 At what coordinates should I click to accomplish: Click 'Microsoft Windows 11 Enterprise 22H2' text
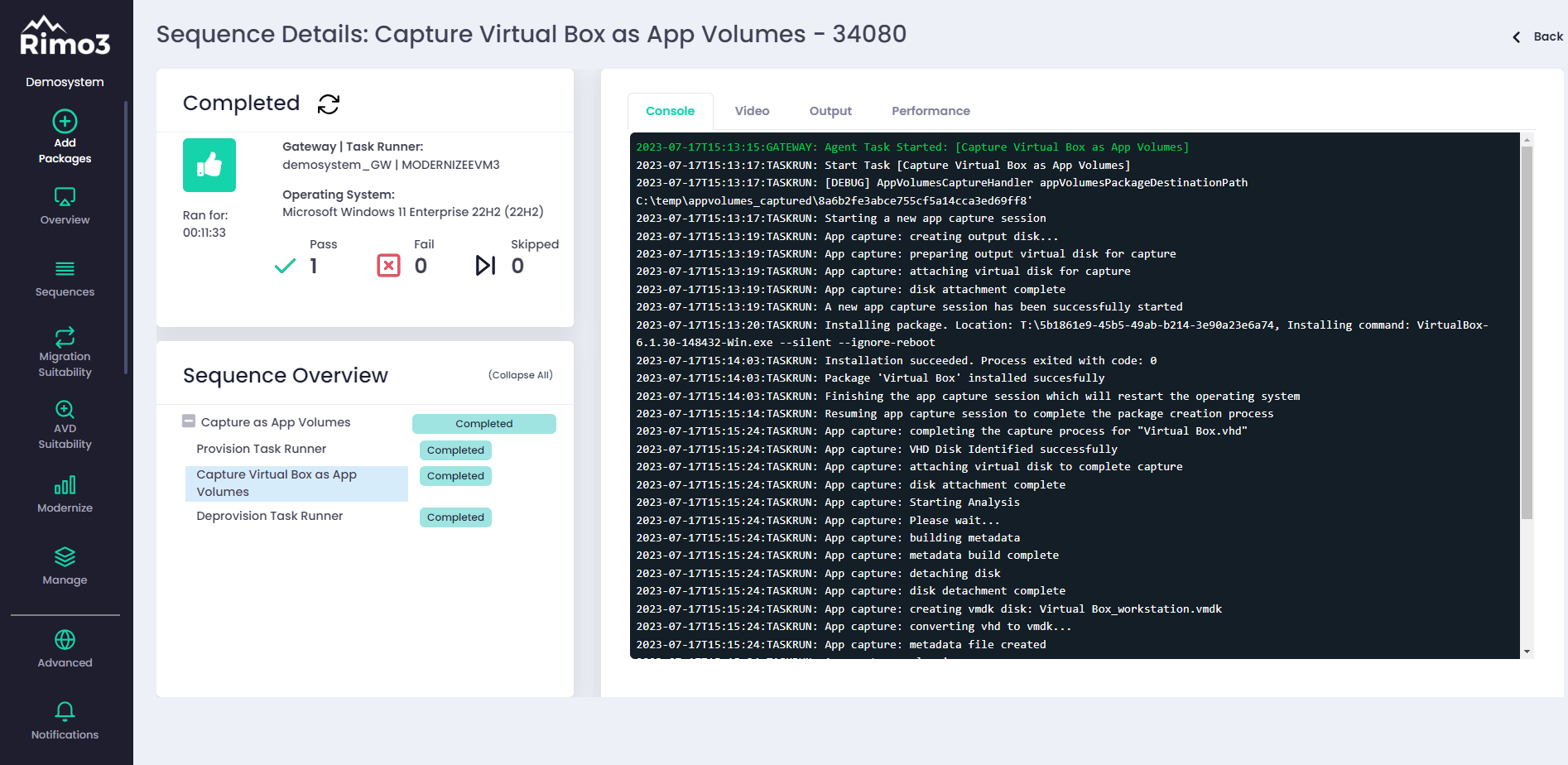pos(413,212)
